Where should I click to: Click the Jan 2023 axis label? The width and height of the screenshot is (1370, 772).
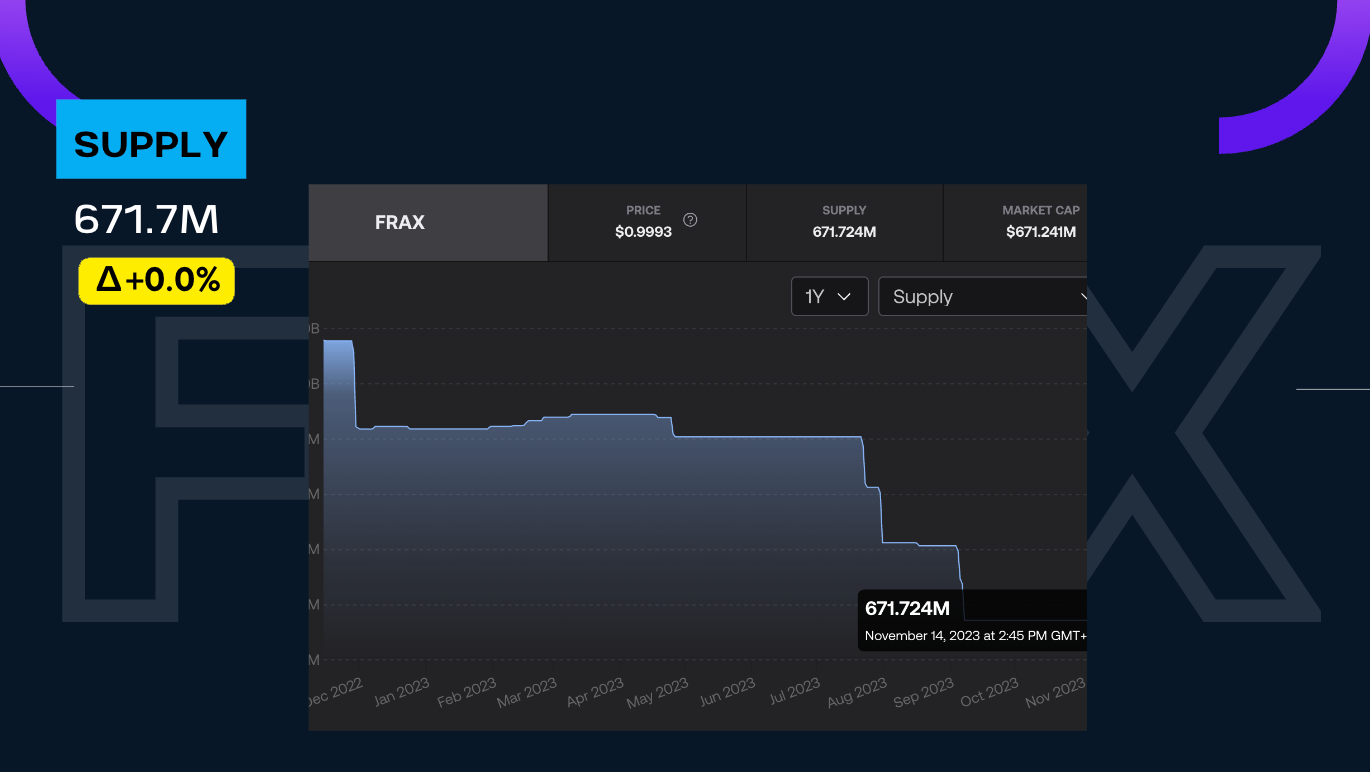[x=402, y=692]
